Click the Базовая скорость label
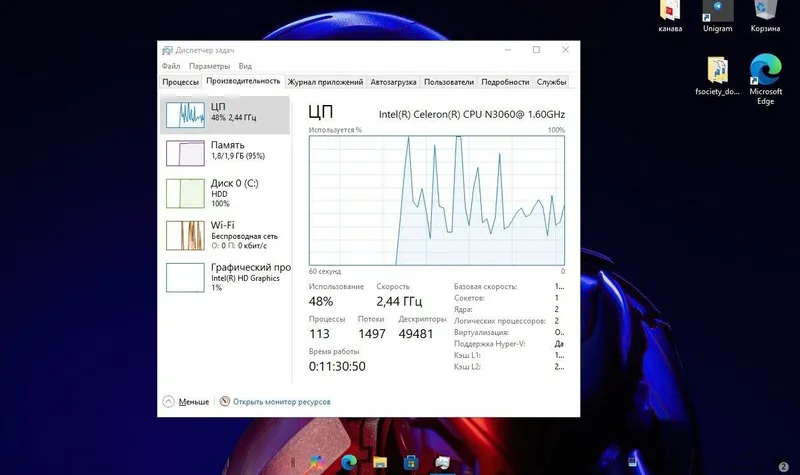 (x=485, y=287)
